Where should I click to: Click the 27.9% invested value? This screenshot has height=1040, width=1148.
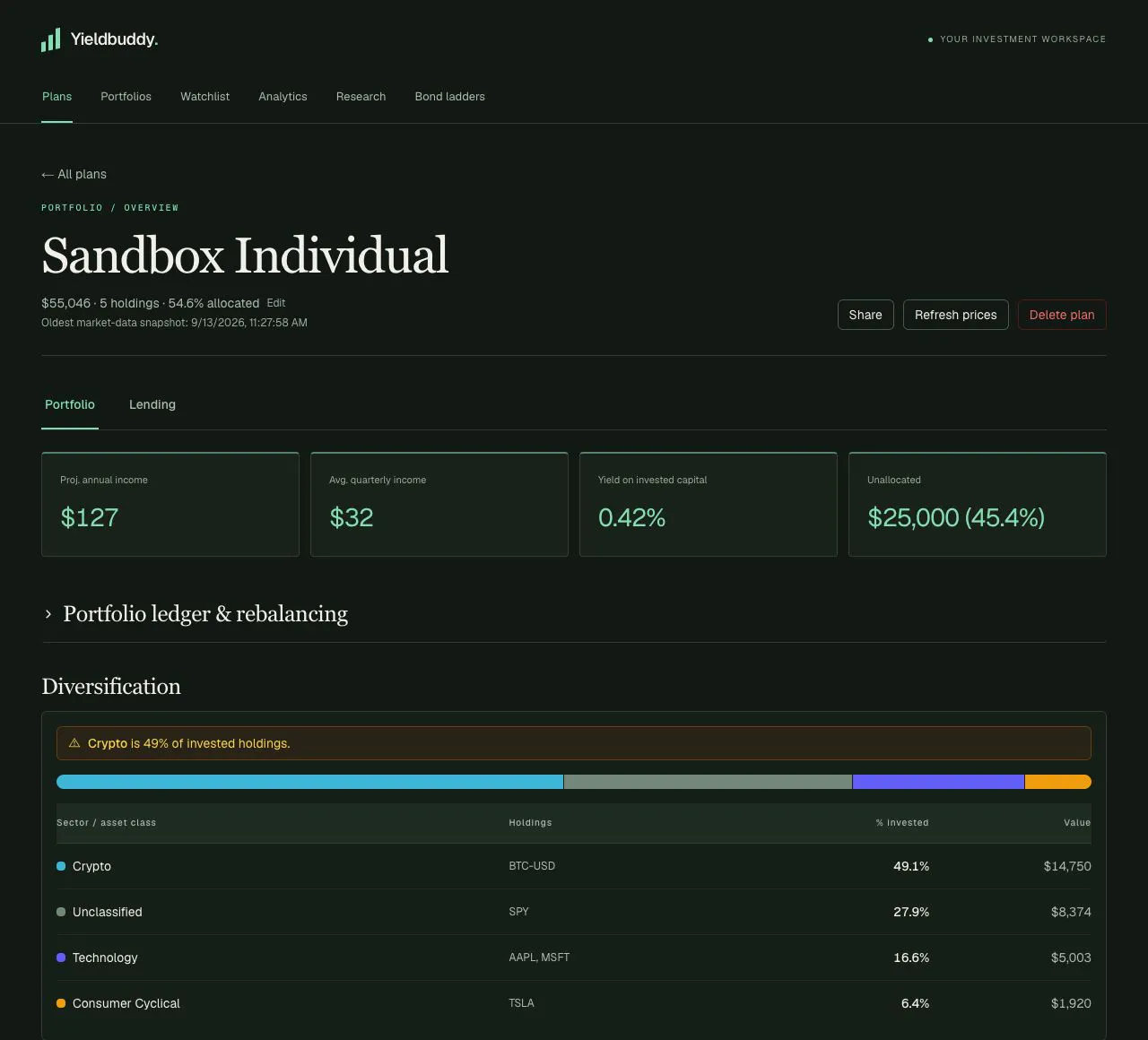click(x=911, y=912)
